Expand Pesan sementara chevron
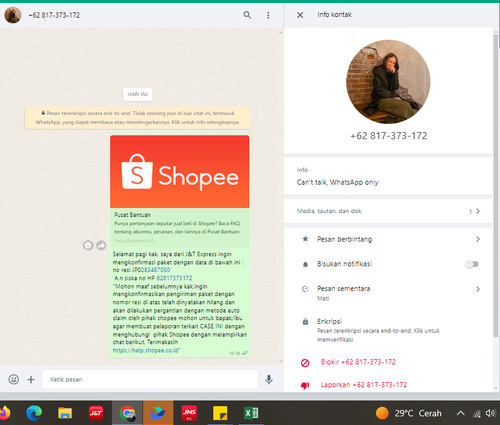This screenshot has width=500, height=425. tap(478, 289)
